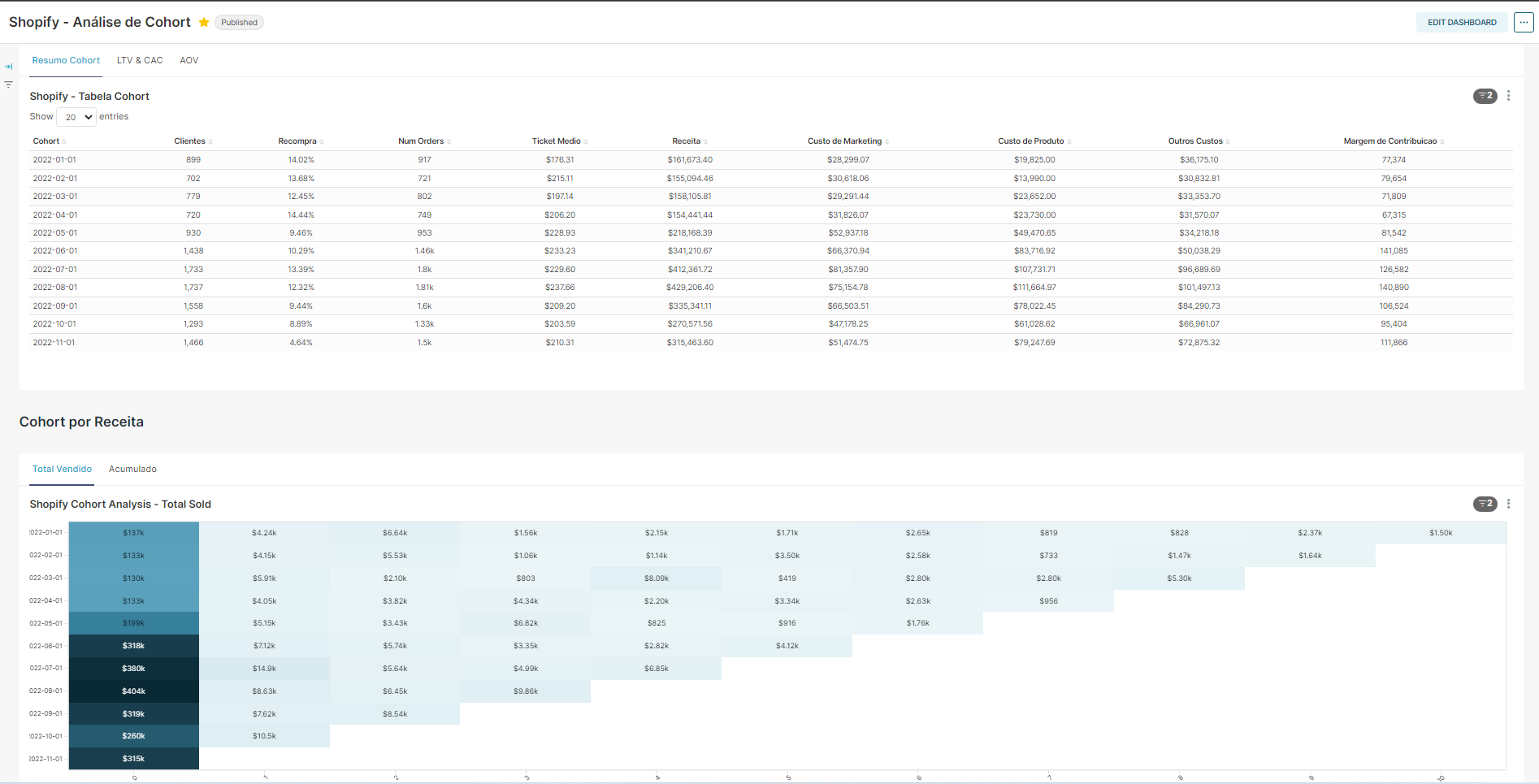
Task: Sort table by Receita column
Action: tap(690, 141)
